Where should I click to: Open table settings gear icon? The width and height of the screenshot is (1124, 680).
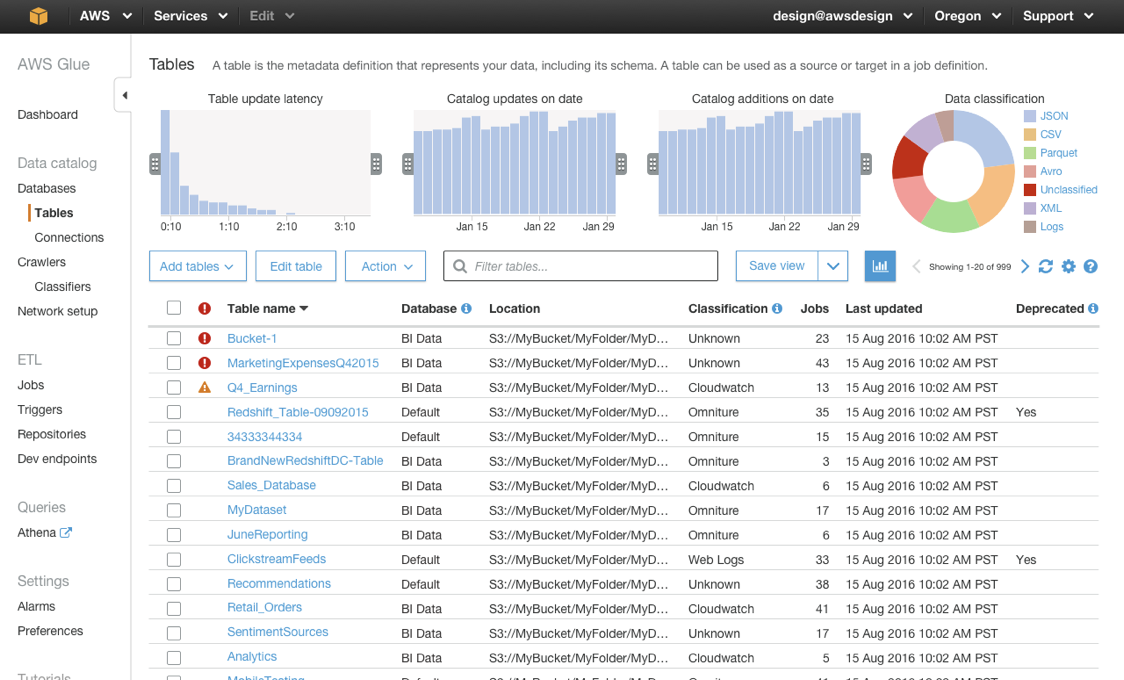[x=1069, y=267]
